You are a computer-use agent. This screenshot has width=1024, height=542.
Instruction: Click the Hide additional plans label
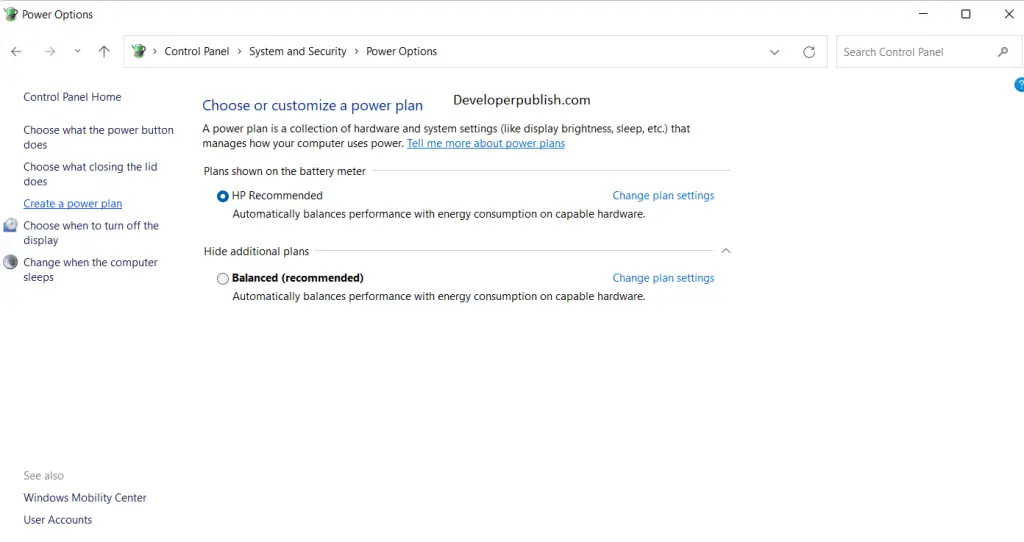pos(256,251)
